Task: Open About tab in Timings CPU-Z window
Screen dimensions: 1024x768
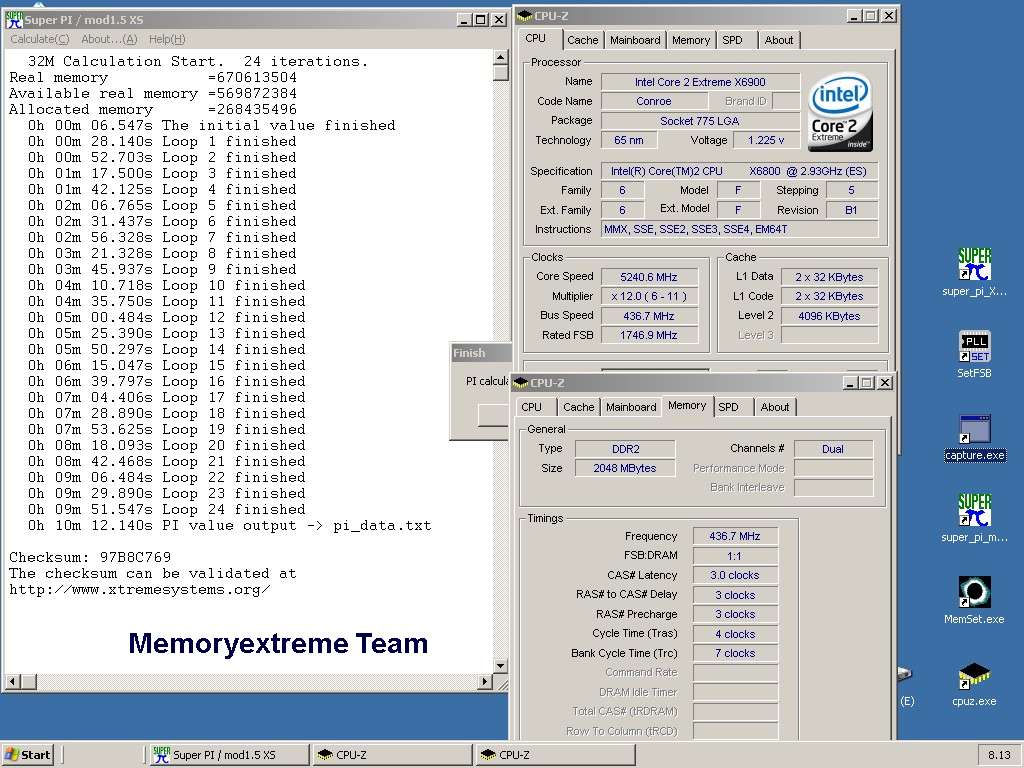Action: [775, 407]
